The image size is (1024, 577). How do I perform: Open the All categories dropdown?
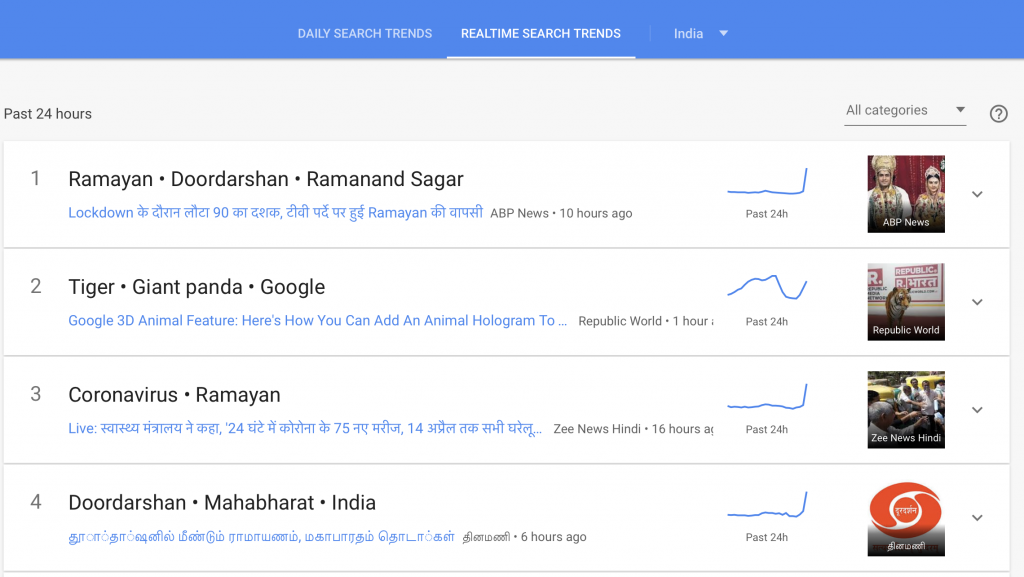(x=905, y=111)
